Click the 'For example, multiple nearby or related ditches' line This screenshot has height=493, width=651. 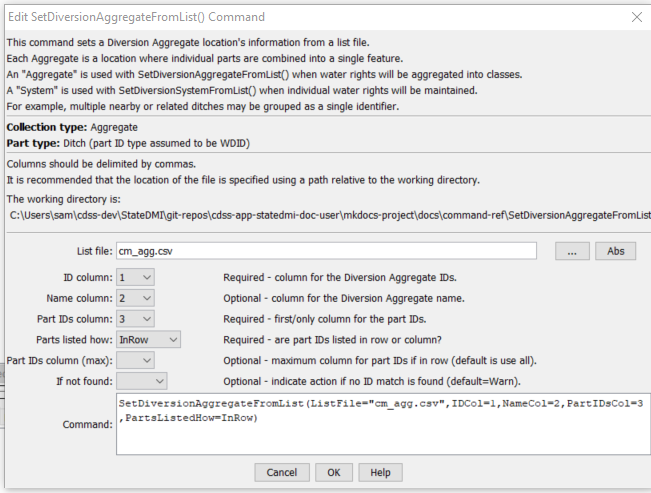(x=203, y=106)
